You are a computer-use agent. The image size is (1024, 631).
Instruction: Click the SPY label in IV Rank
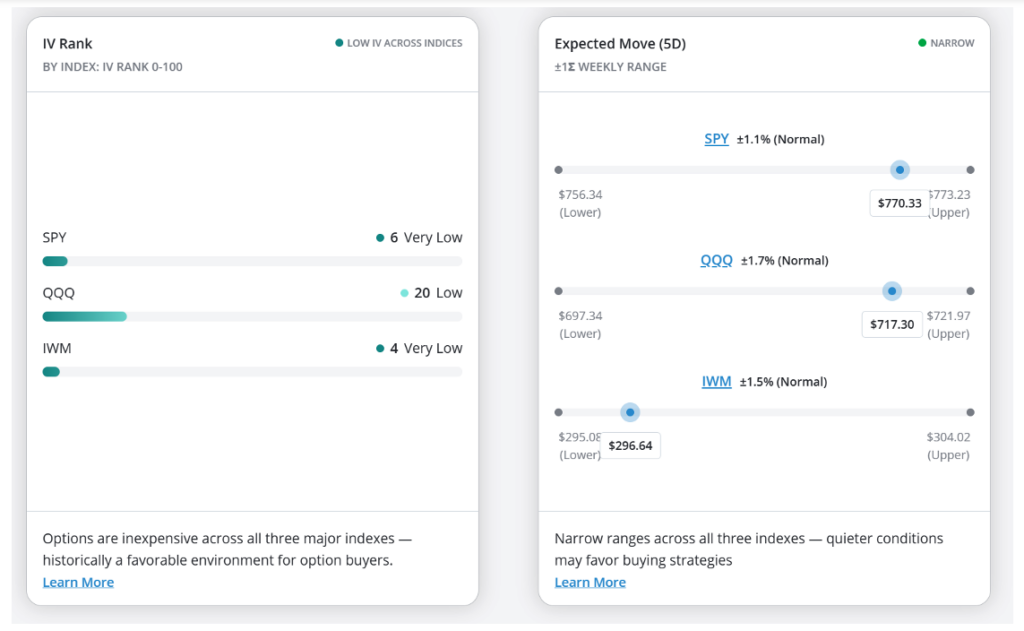(55, 238)
